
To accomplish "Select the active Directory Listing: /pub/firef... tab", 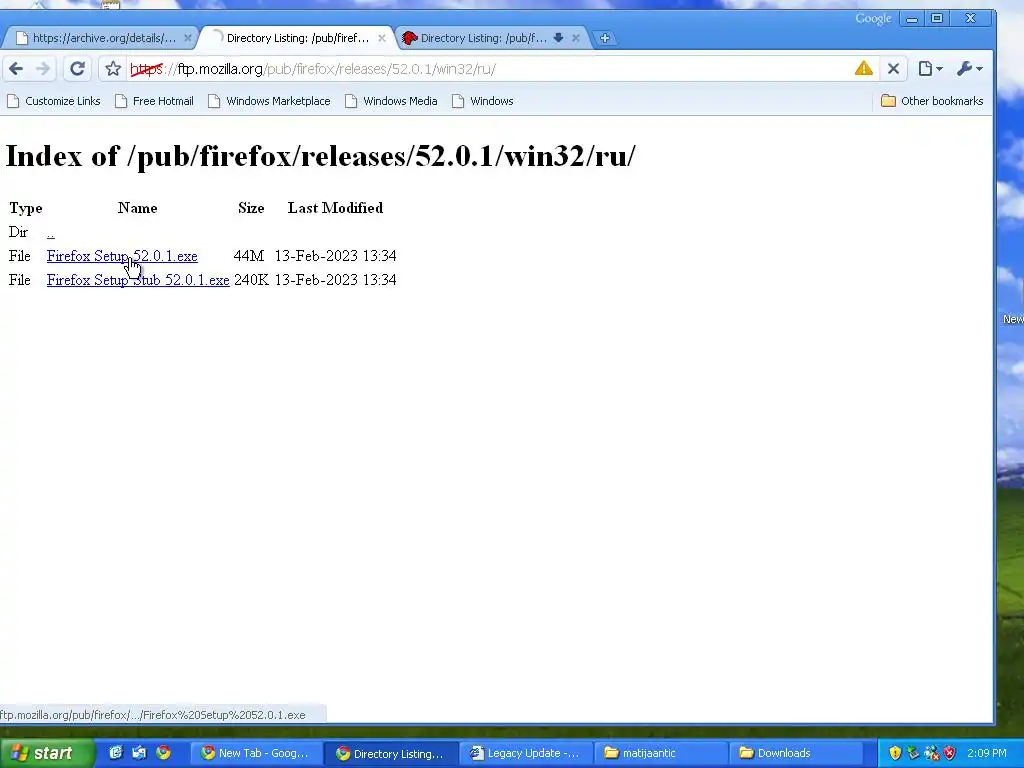I will click(297, 38).
